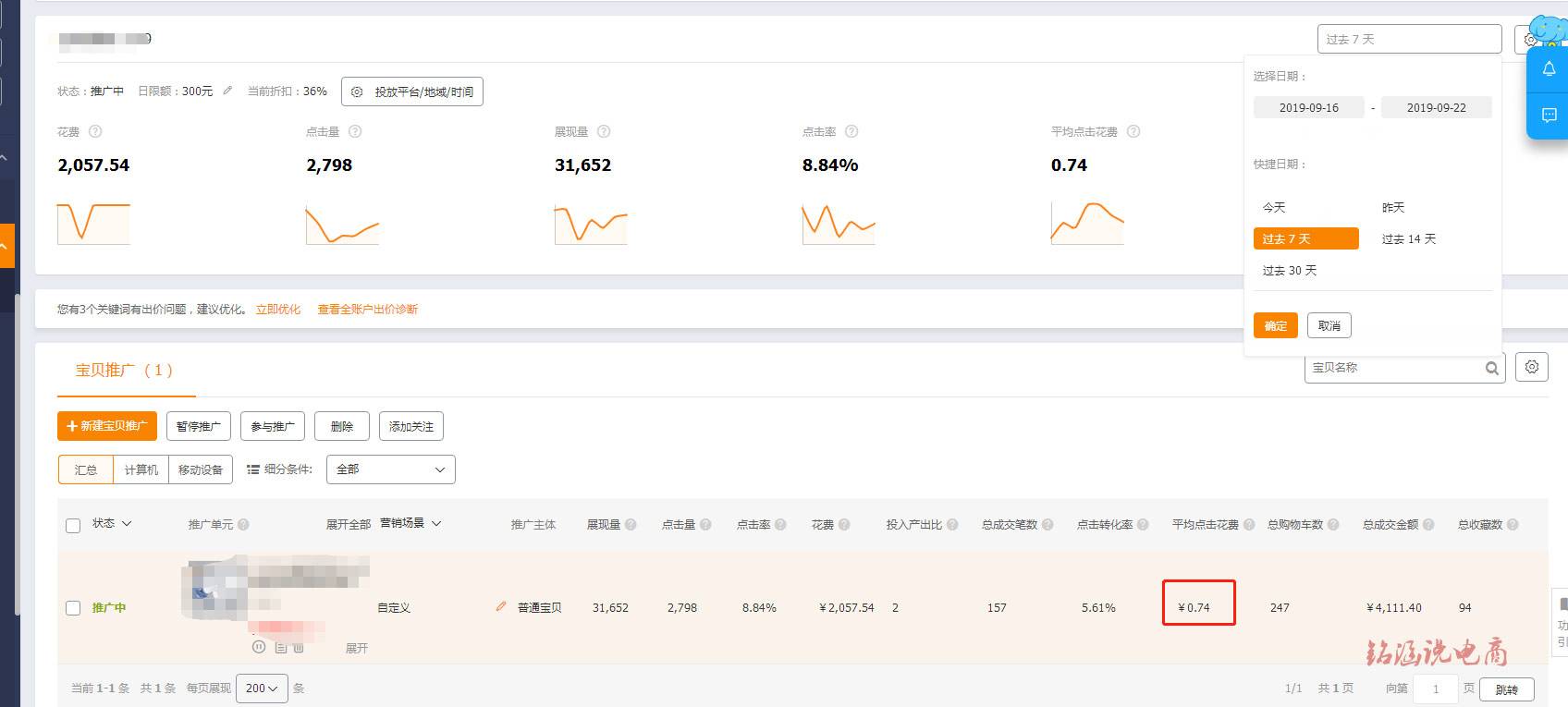Click the 立即优化 link

(278, 310)
